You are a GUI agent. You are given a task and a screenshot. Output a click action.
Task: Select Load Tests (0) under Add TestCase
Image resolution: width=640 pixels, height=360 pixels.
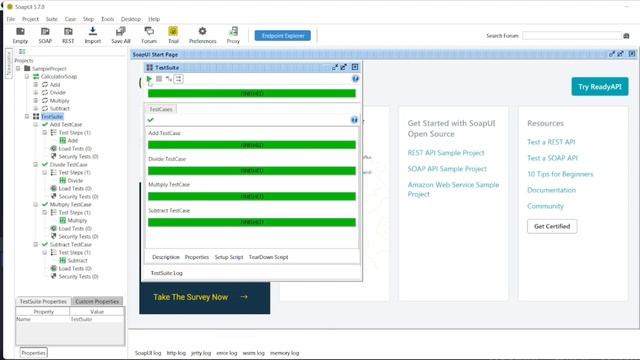[75, 149]
